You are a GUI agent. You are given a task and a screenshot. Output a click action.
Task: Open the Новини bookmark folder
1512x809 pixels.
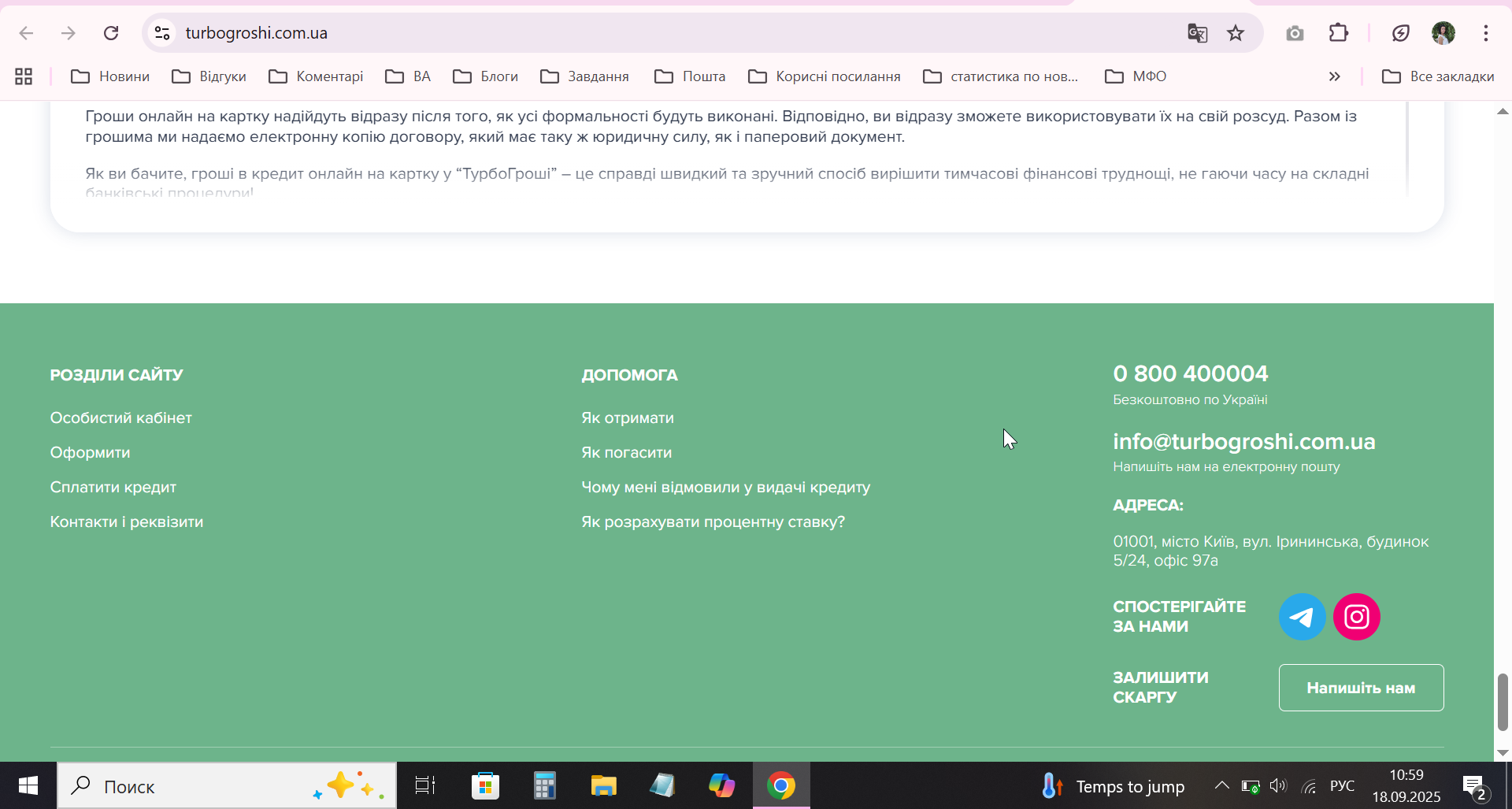click(x=110, y=76)
